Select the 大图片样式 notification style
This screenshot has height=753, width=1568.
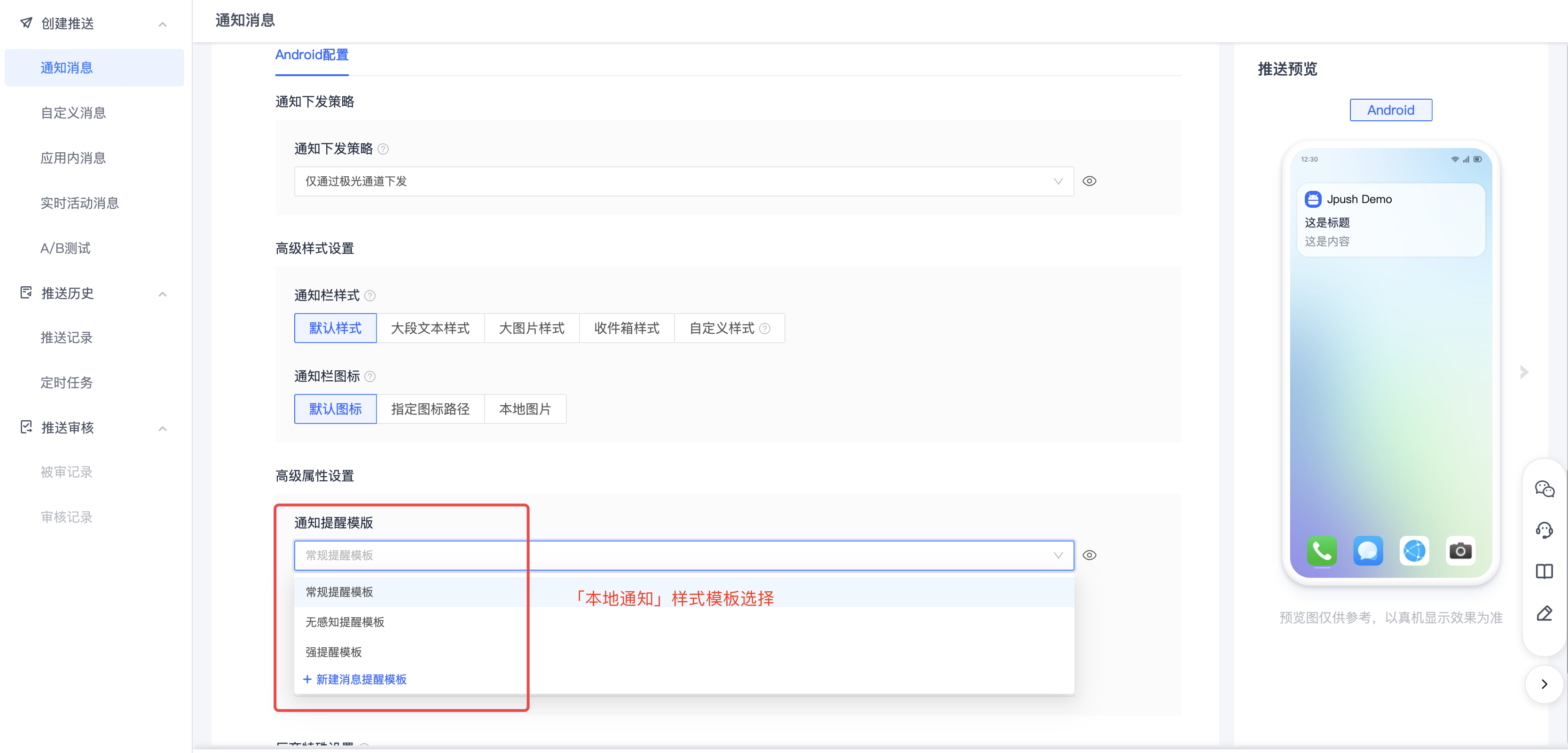[x=532, y=329]
